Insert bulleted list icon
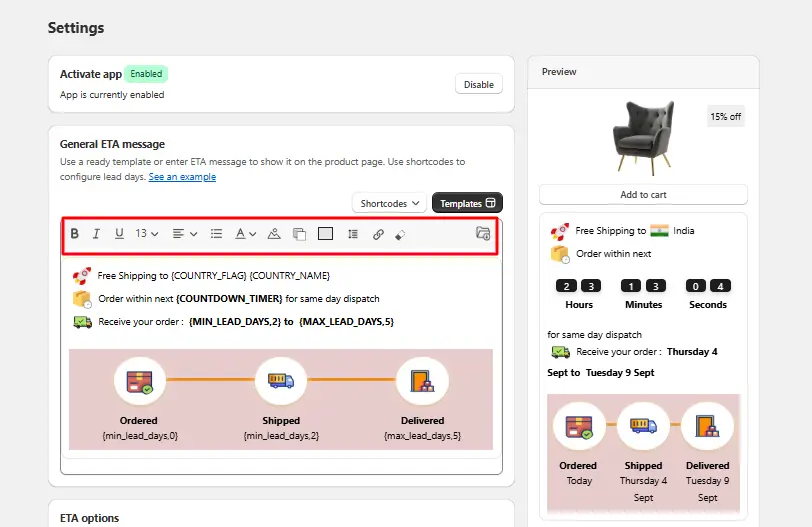This screenshot has height=527, width=812. (x=216, y=234)
